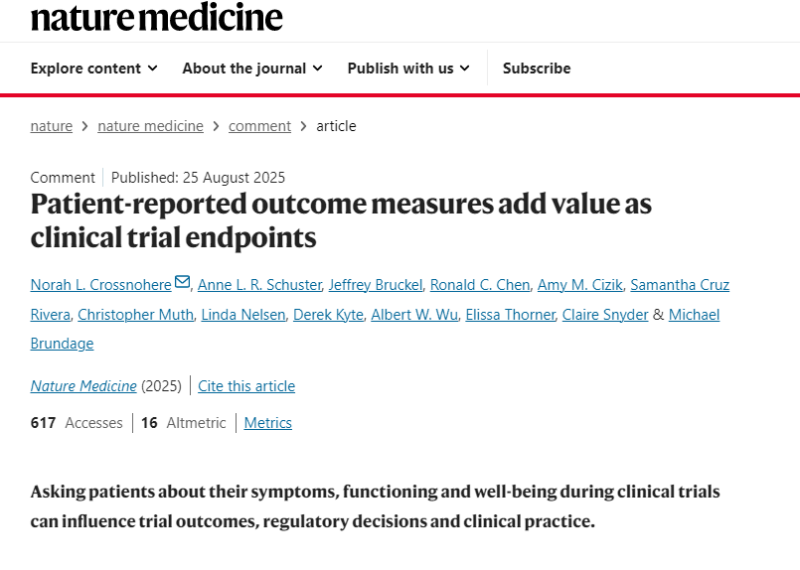Click Cite this article link
Image resolution: width=800 pixels, height=570 pixels.
coord(246,386)
